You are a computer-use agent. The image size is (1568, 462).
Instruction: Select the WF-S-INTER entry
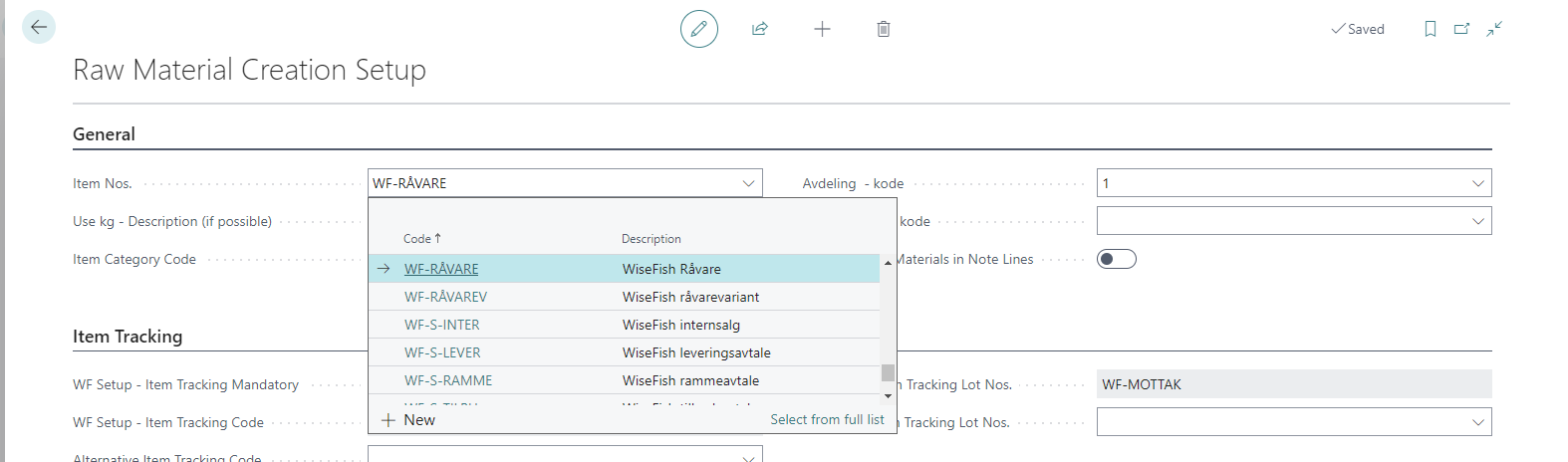tap(441, 325)
